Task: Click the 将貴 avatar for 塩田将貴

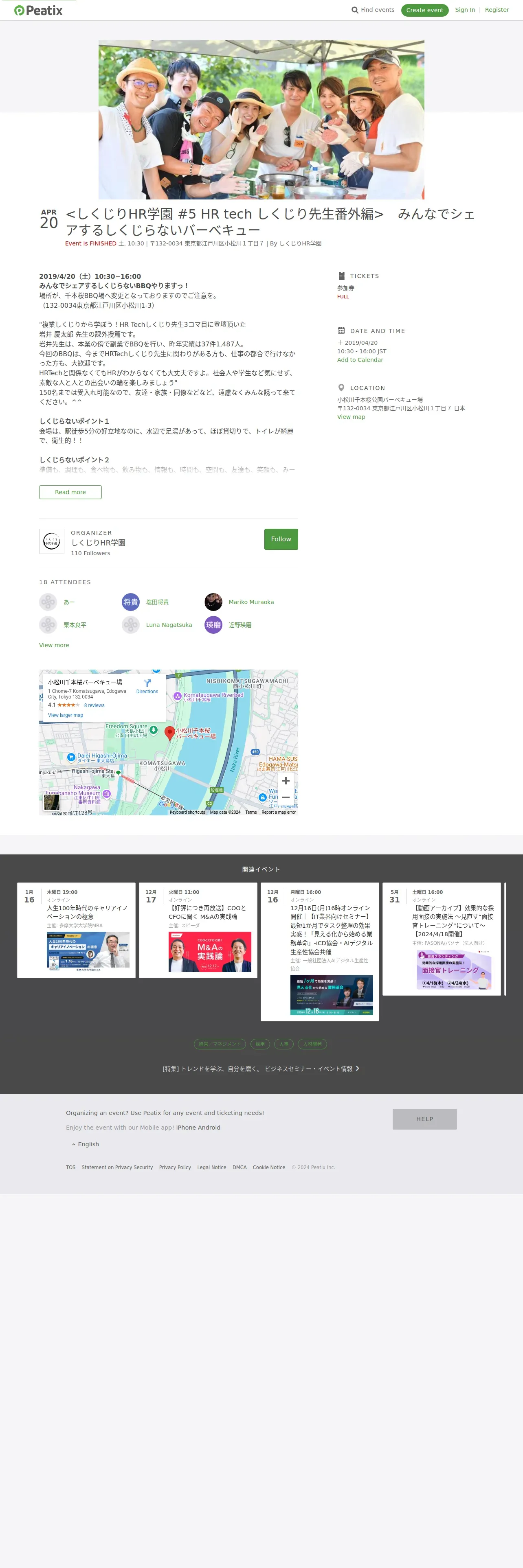Action: (x=131, y=602)
